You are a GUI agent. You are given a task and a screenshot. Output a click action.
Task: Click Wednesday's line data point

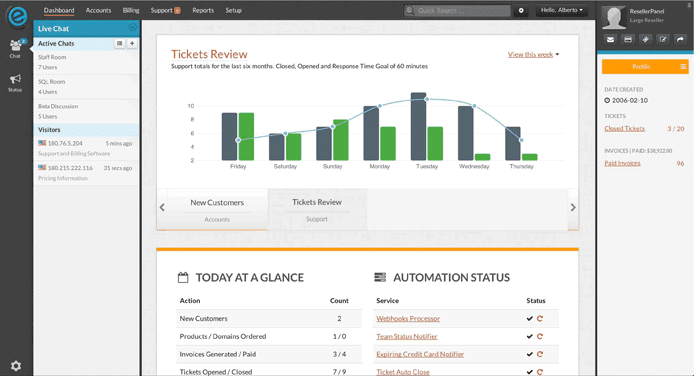[x=474, y=106]
